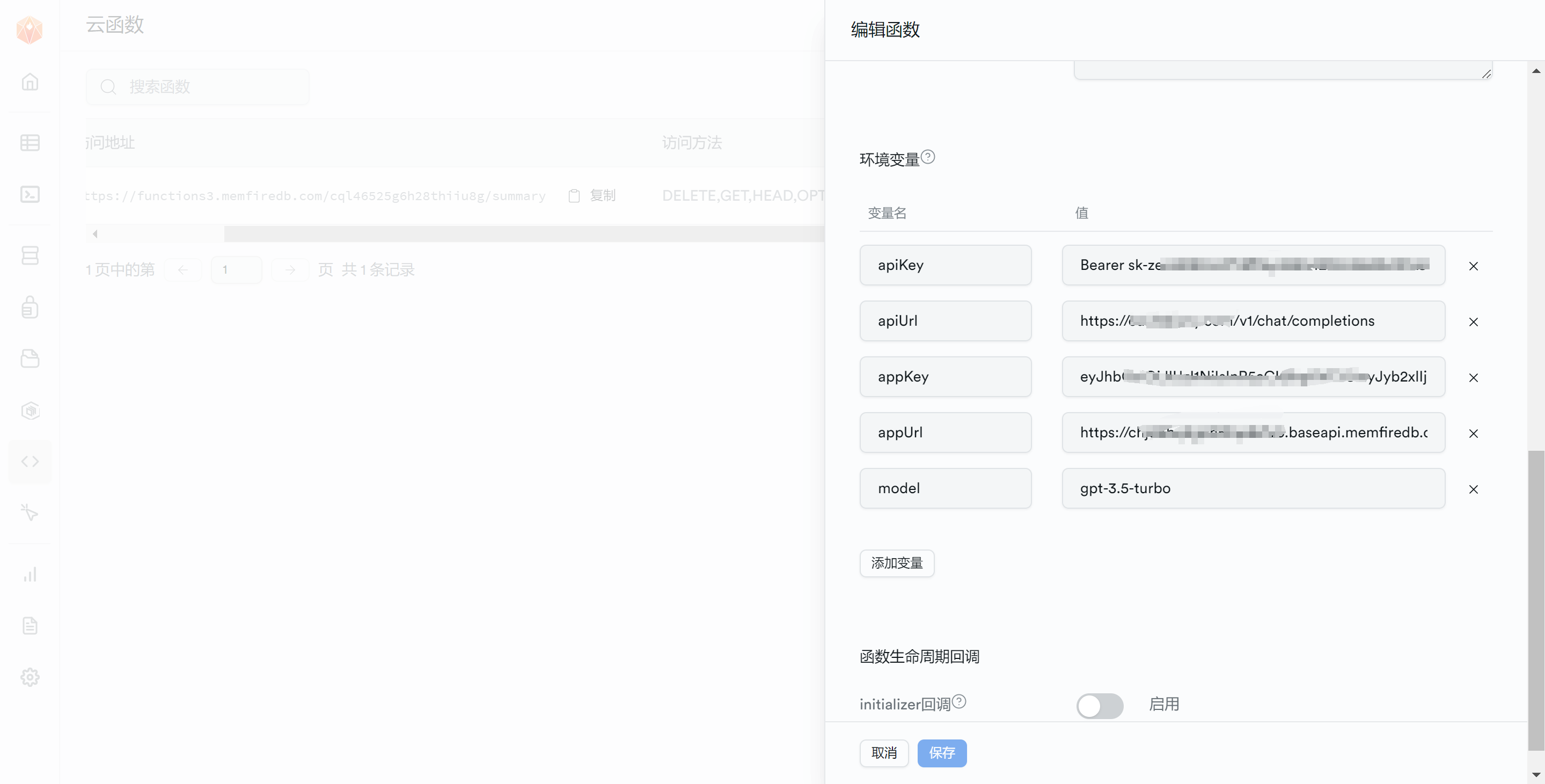Open the Reports bar chart icon

click(x=30, y=574)
